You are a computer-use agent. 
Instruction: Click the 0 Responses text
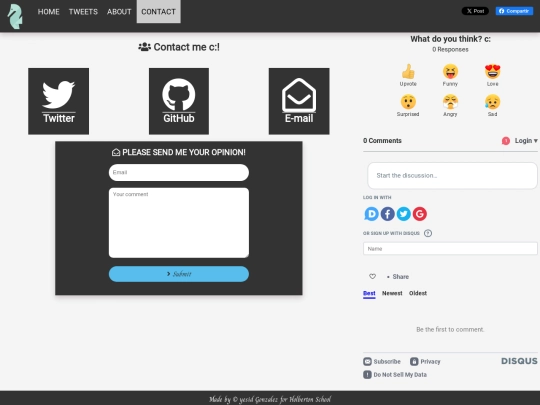point(450,50)
